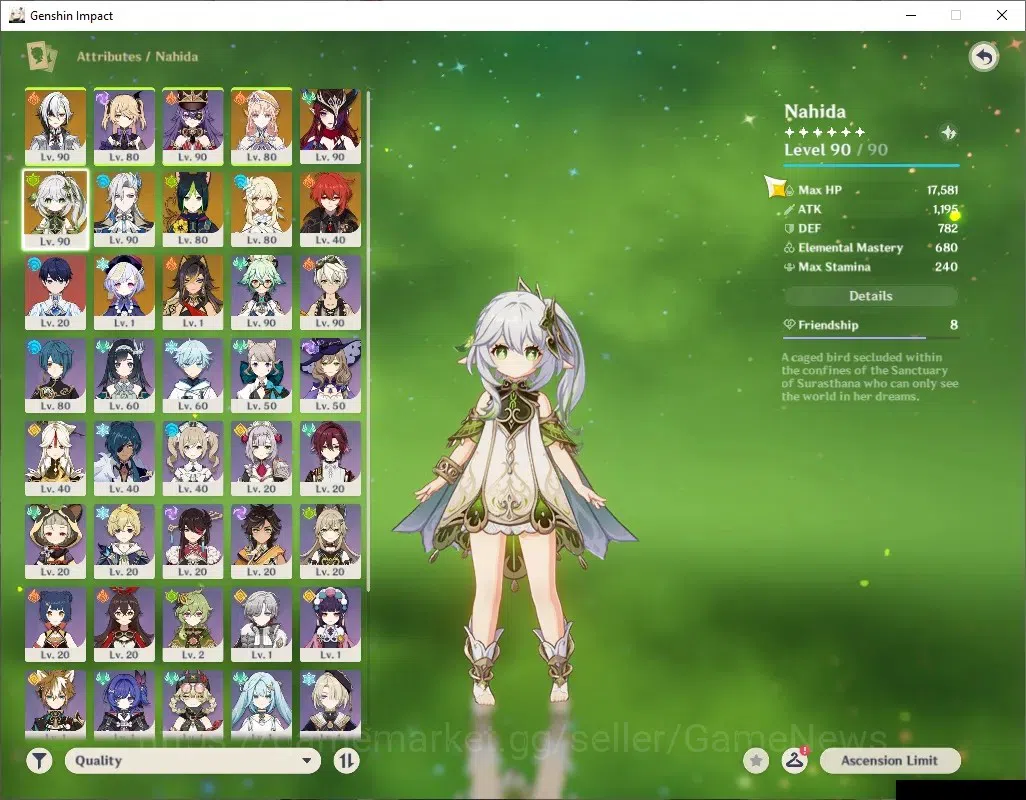This screenshot has width=1026, height=800.
Task: Select Fischl's Lv. 80 portrait
Action: tap(124, 126)
